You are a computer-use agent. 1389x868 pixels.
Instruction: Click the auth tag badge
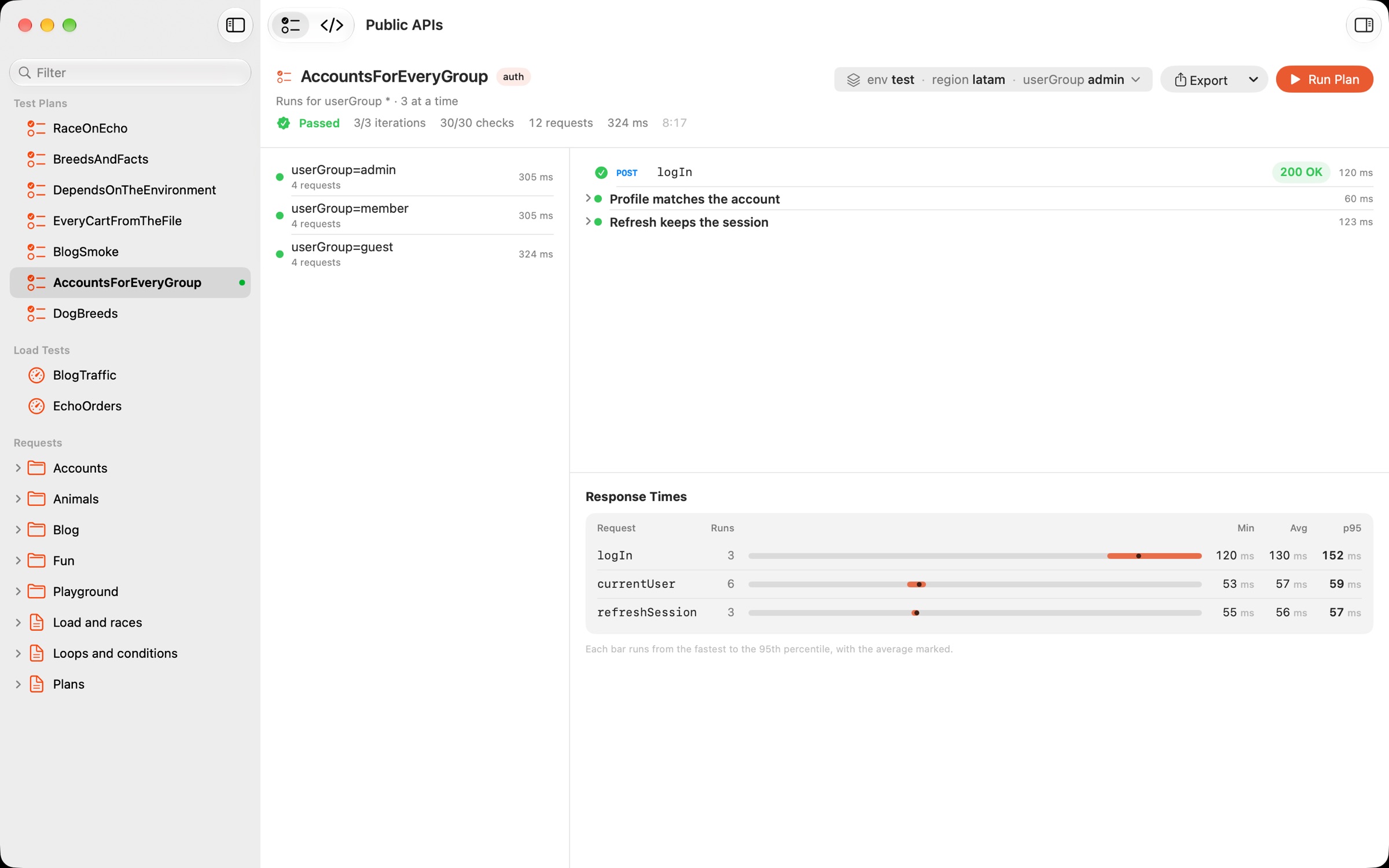[513, 76]
